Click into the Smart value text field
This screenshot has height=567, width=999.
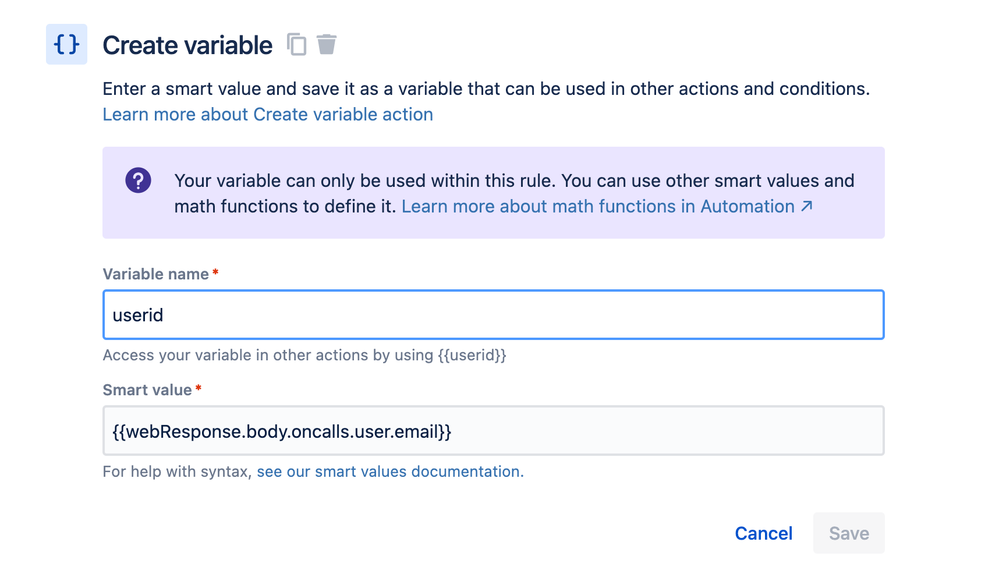493,431
